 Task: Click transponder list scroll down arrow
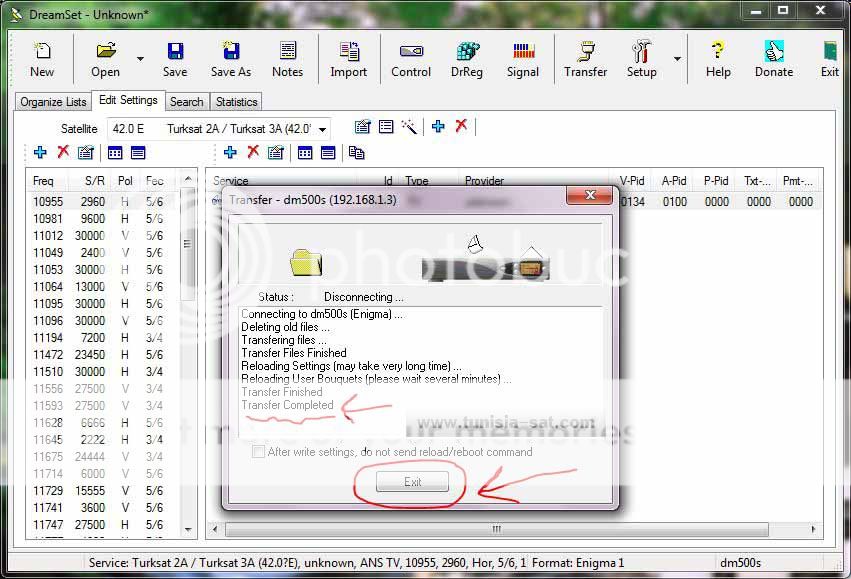pos(188,529)
